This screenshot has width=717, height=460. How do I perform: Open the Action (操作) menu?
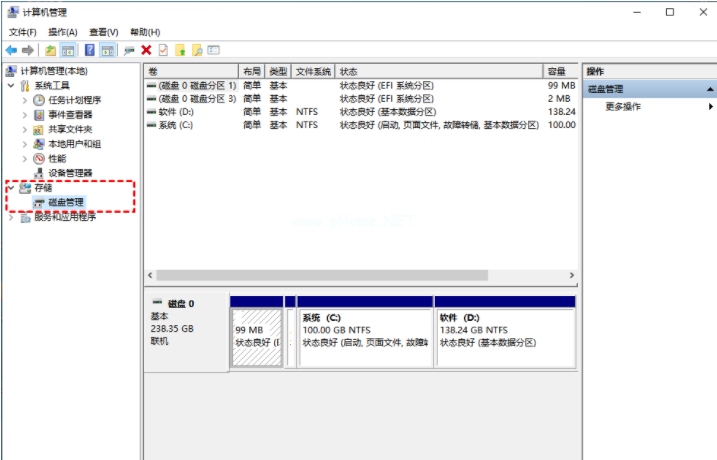click(x=62, y=32)
